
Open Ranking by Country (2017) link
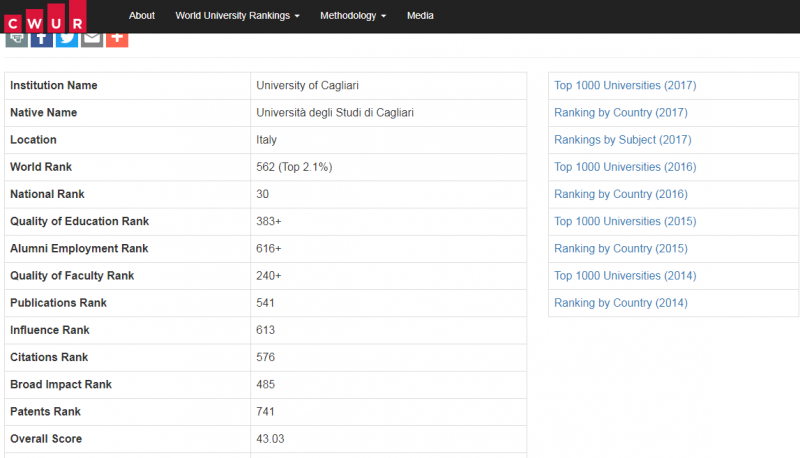pyautogui.click(x=621, y=113)
